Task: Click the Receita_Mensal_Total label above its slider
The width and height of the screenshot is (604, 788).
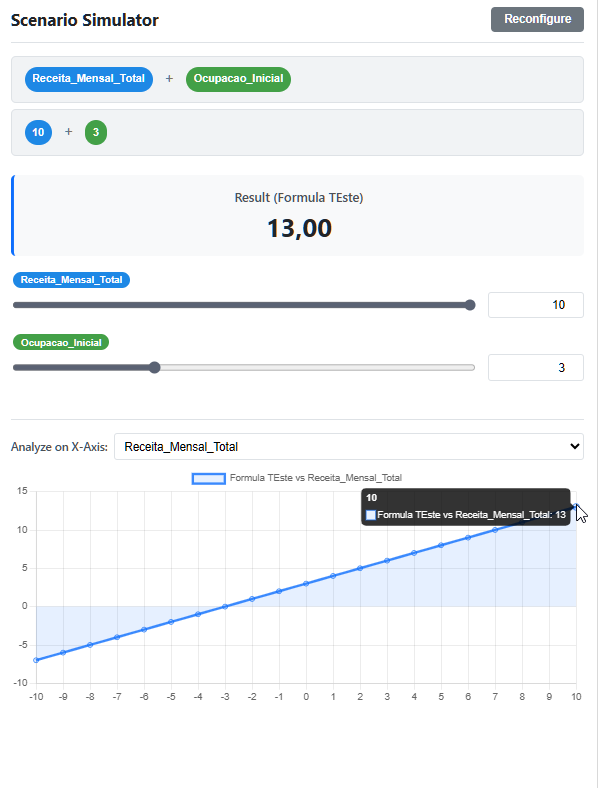Action: click(x=71, y=280)
